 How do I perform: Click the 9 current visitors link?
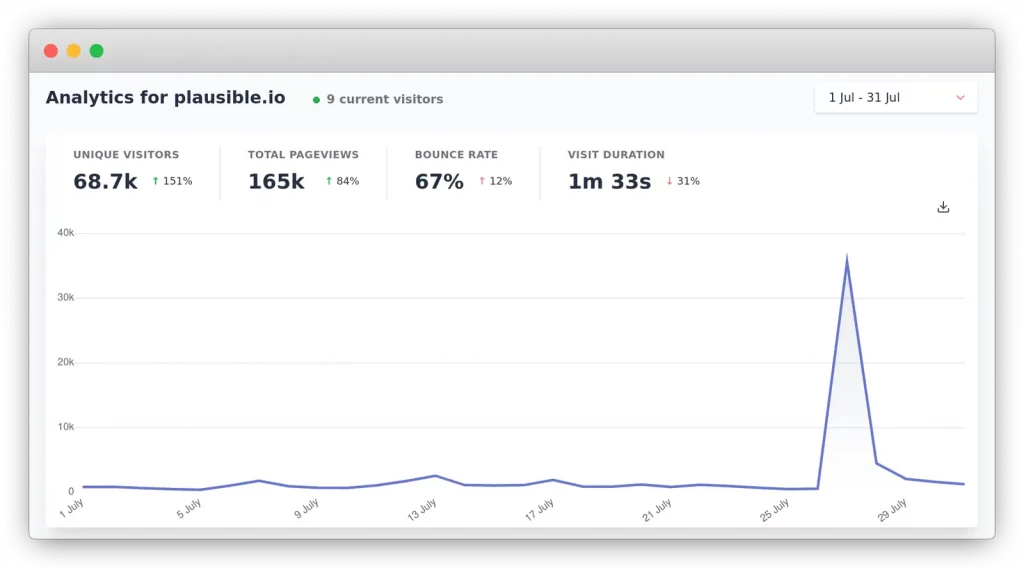coord(385,99)
